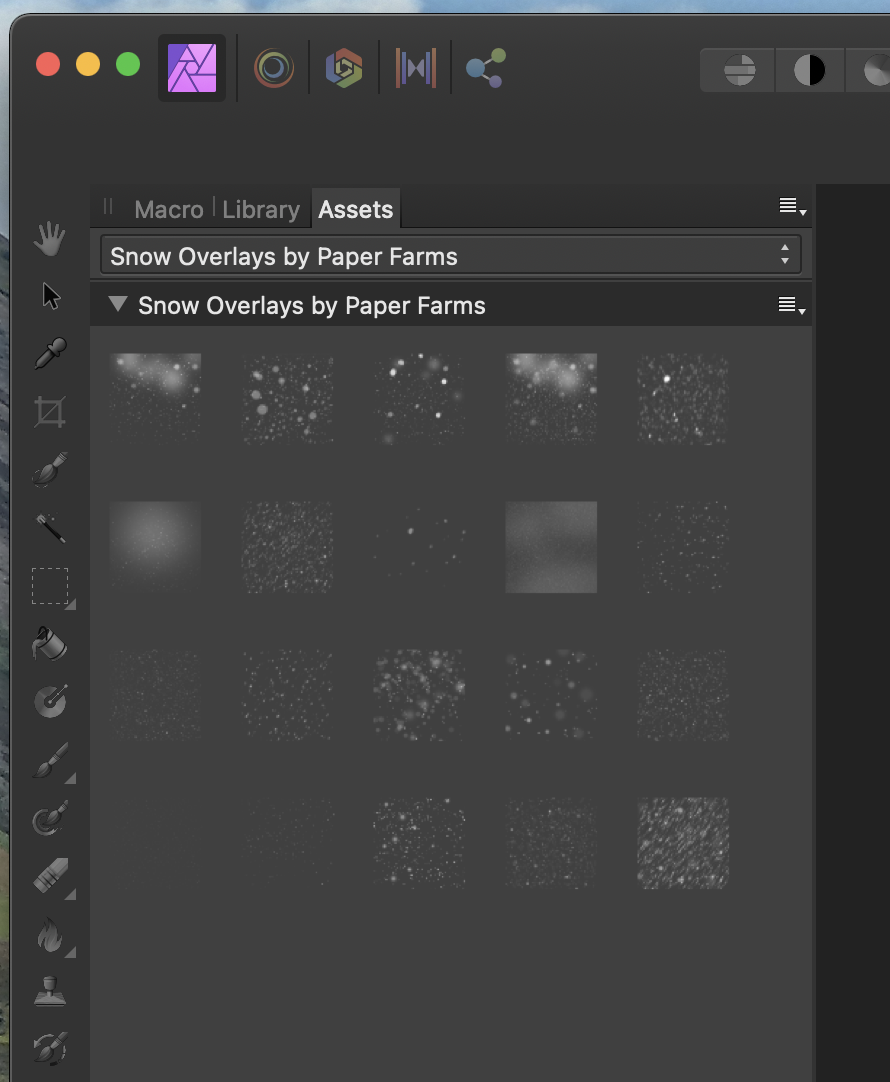Open the Snow Overlays subcategory options menu
The width and height of the screenshot is (890, 1082).
[x=791, y=305]
